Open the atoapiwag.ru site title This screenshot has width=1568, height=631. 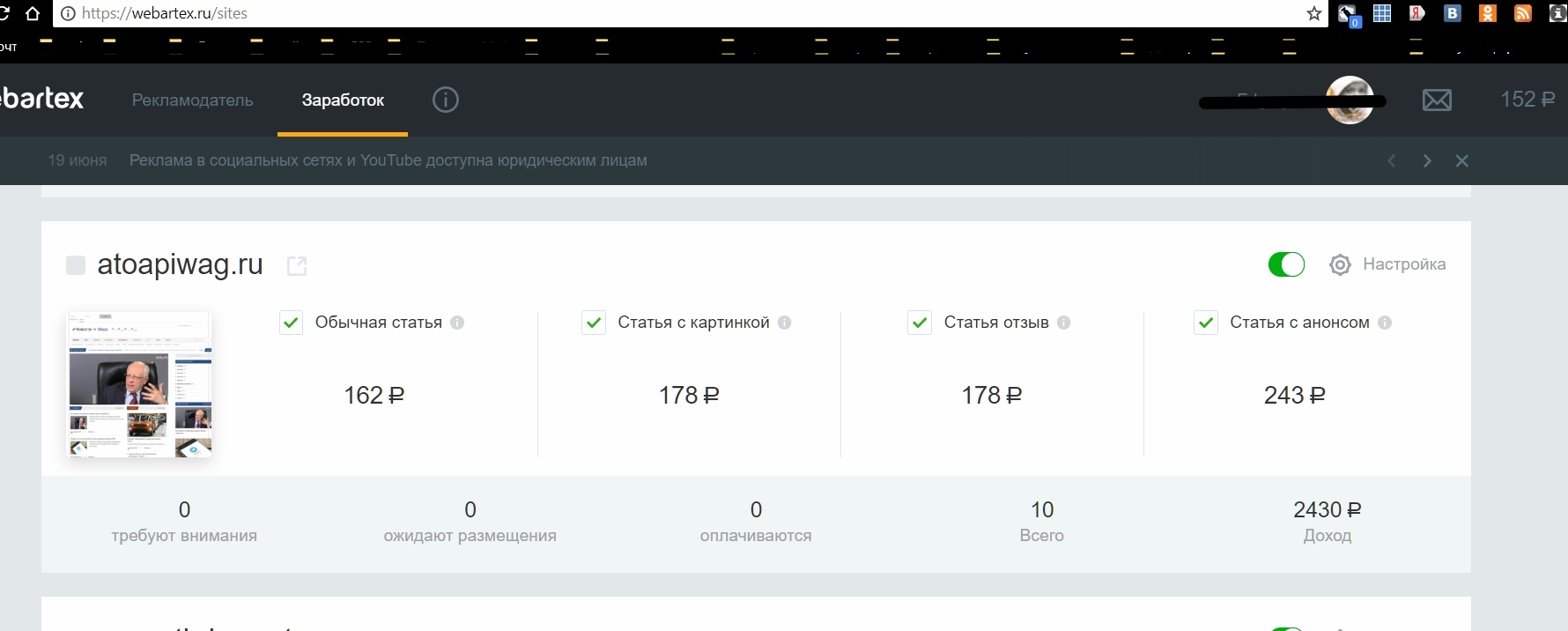pos(181,264)
